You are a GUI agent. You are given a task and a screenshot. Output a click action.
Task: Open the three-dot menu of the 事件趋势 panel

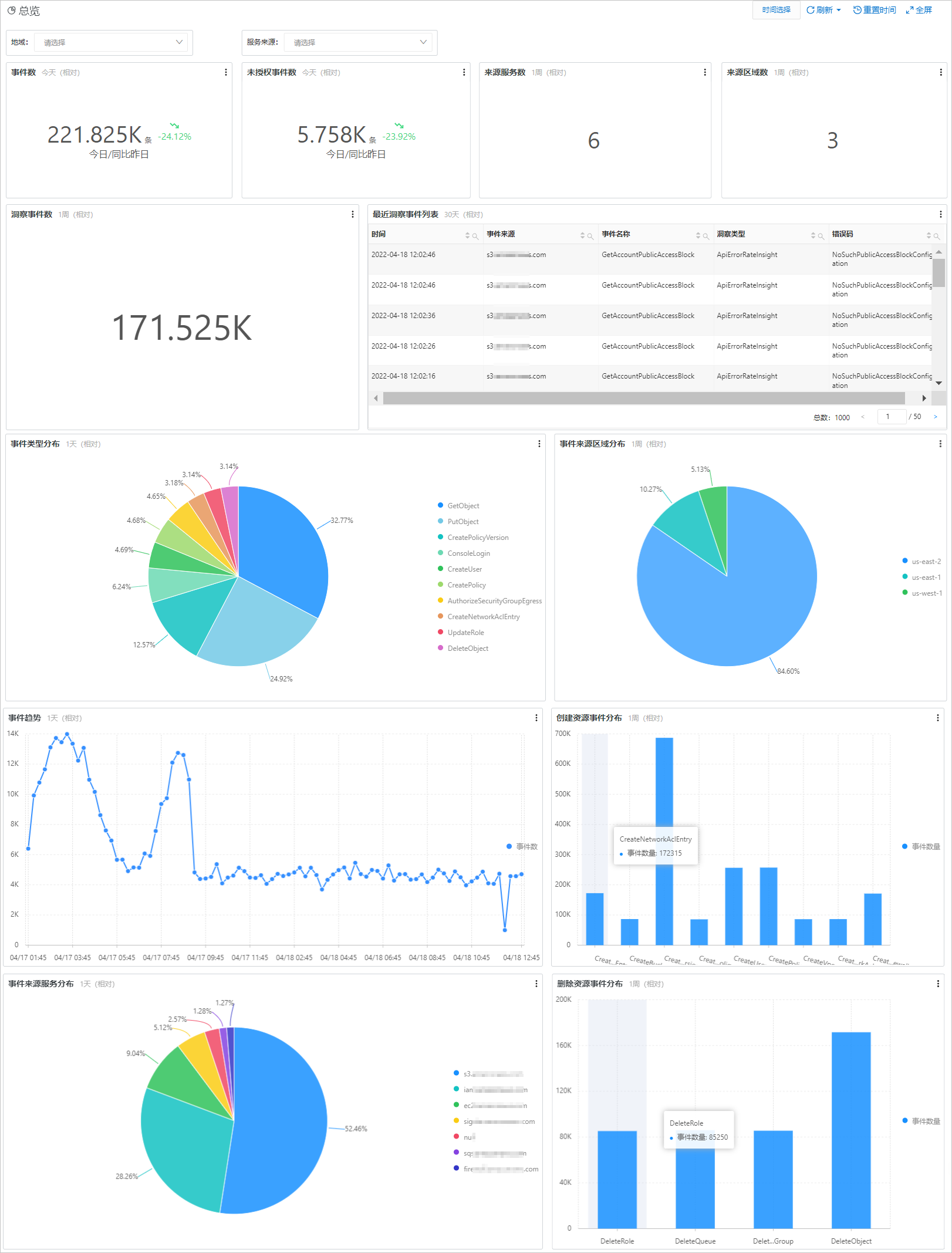pos(536,718)
